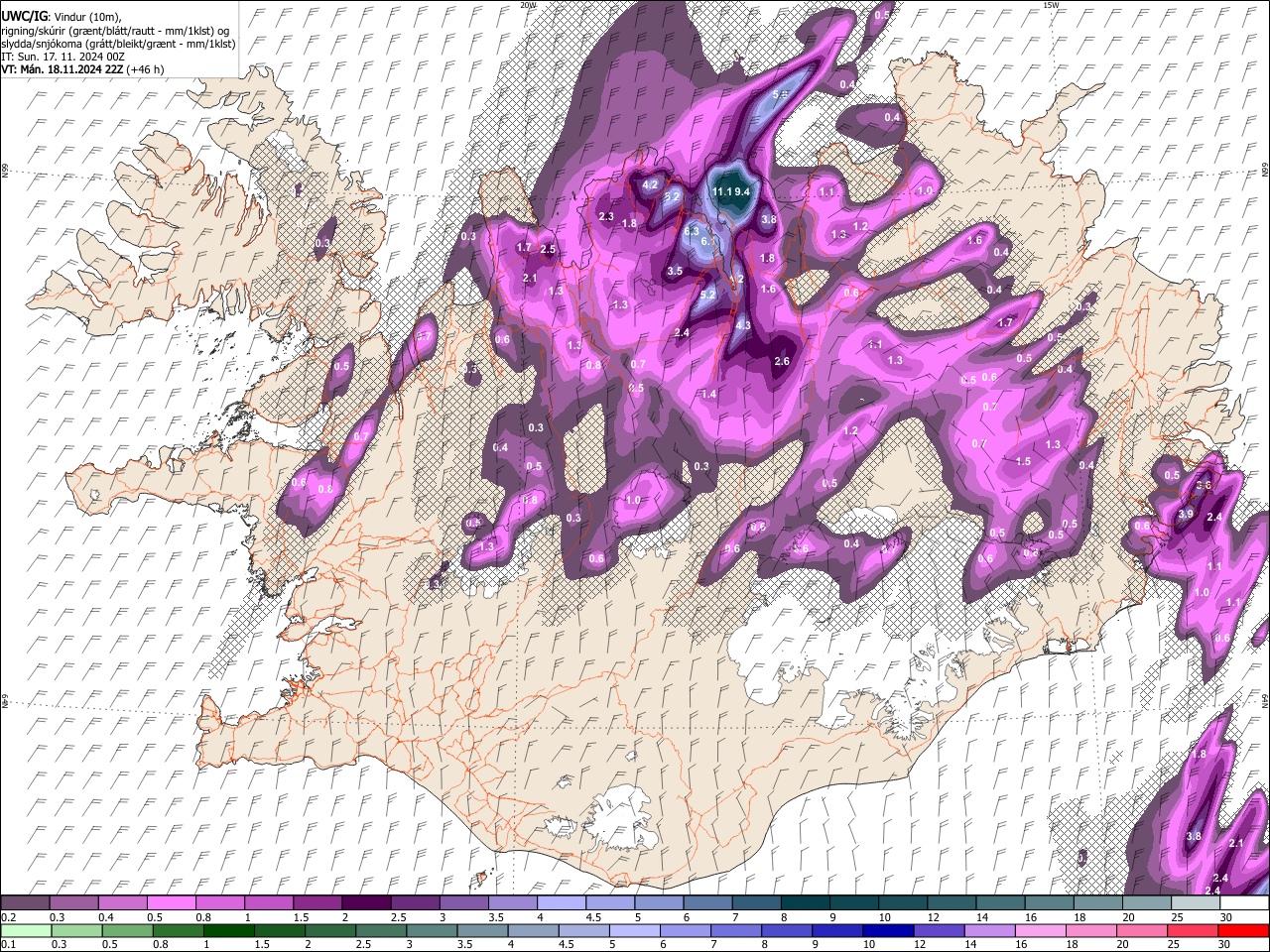This screenshot has width=1270, height=952.
Task: Click the 3.9 value off the east coast
Action: coord(1186,515)
